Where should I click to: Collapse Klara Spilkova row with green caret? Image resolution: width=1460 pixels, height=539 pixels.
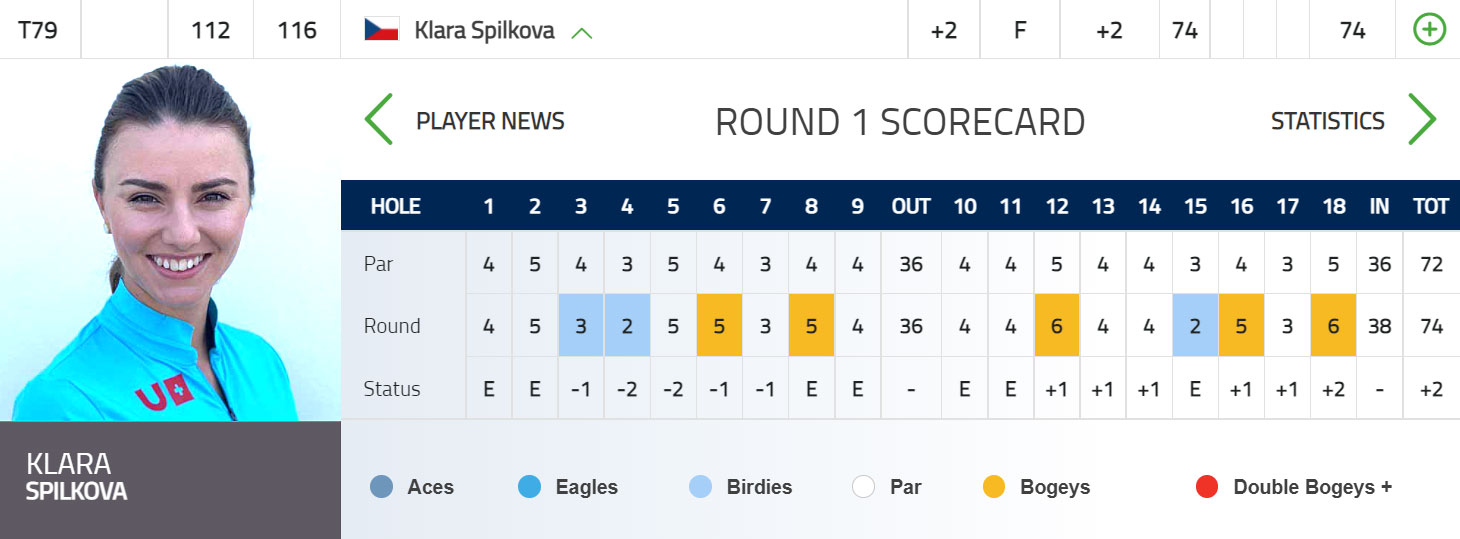coord(581,33)
